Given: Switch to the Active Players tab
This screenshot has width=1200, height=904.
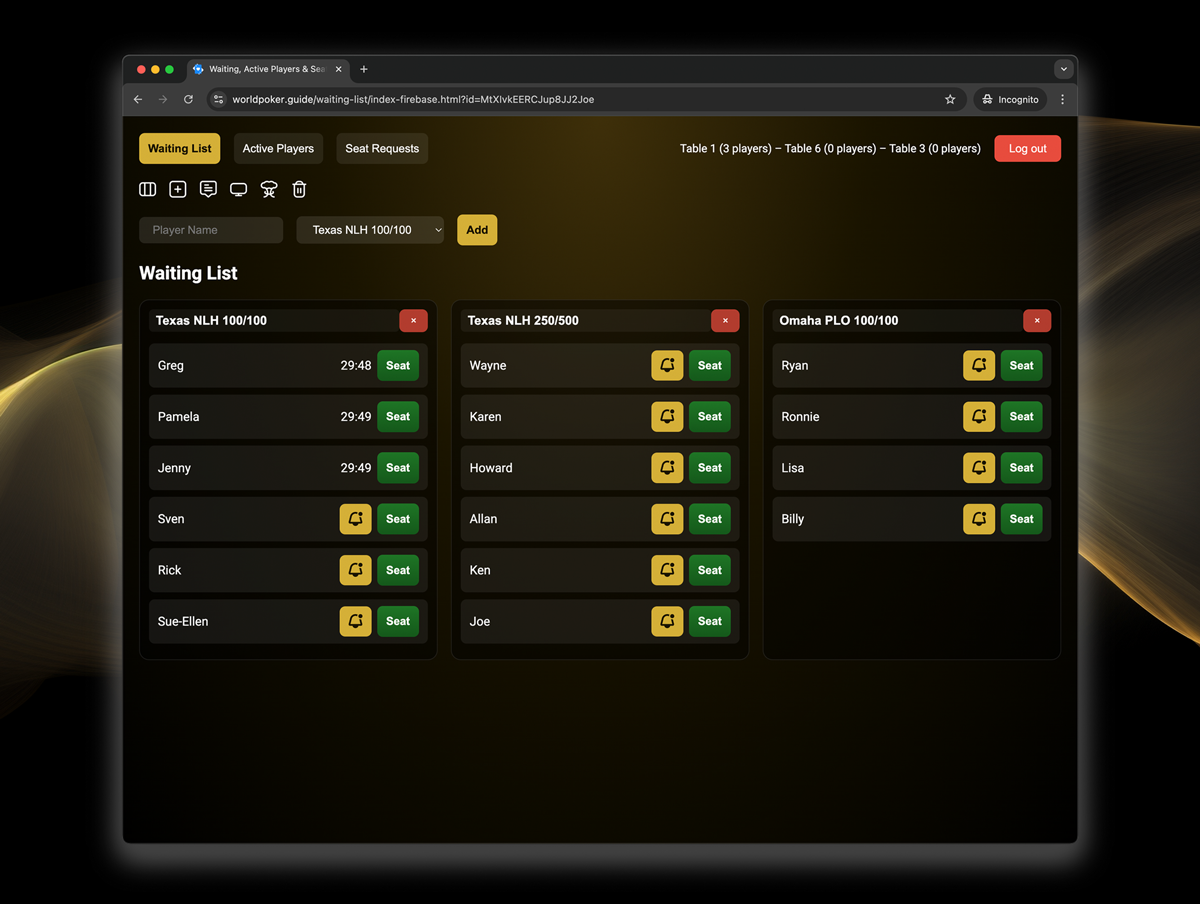Looking at the screenshot, I should point(278,149).
